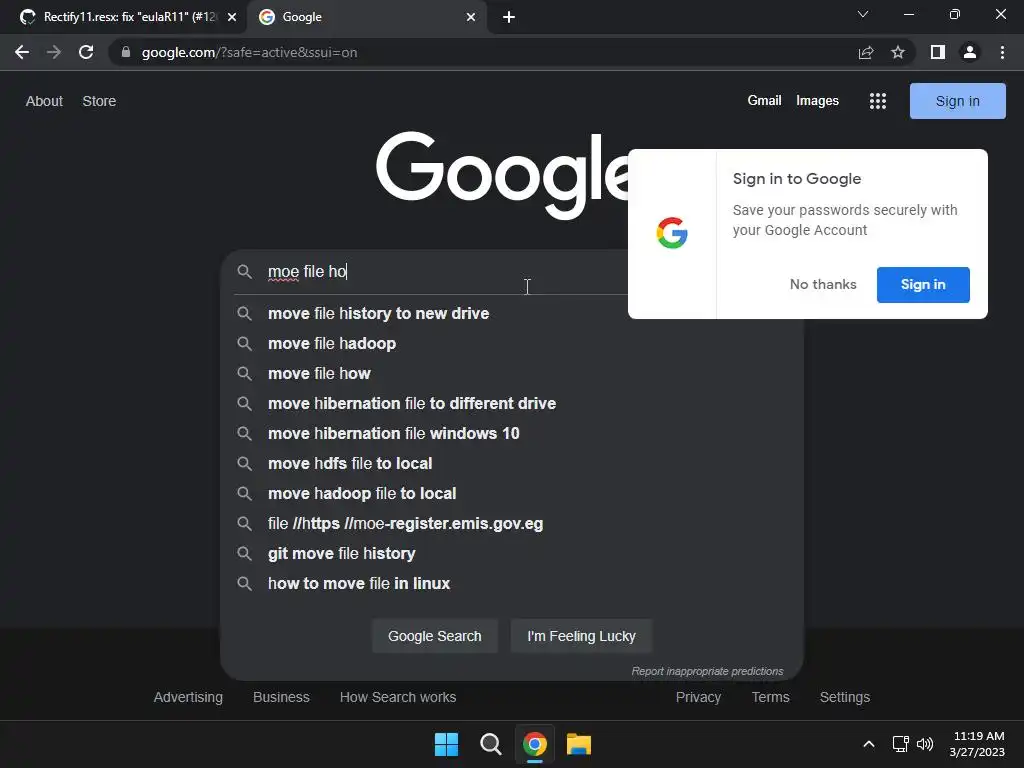Open the Windows Start menu
This screenshot has height=768, width=1024.
447,744
